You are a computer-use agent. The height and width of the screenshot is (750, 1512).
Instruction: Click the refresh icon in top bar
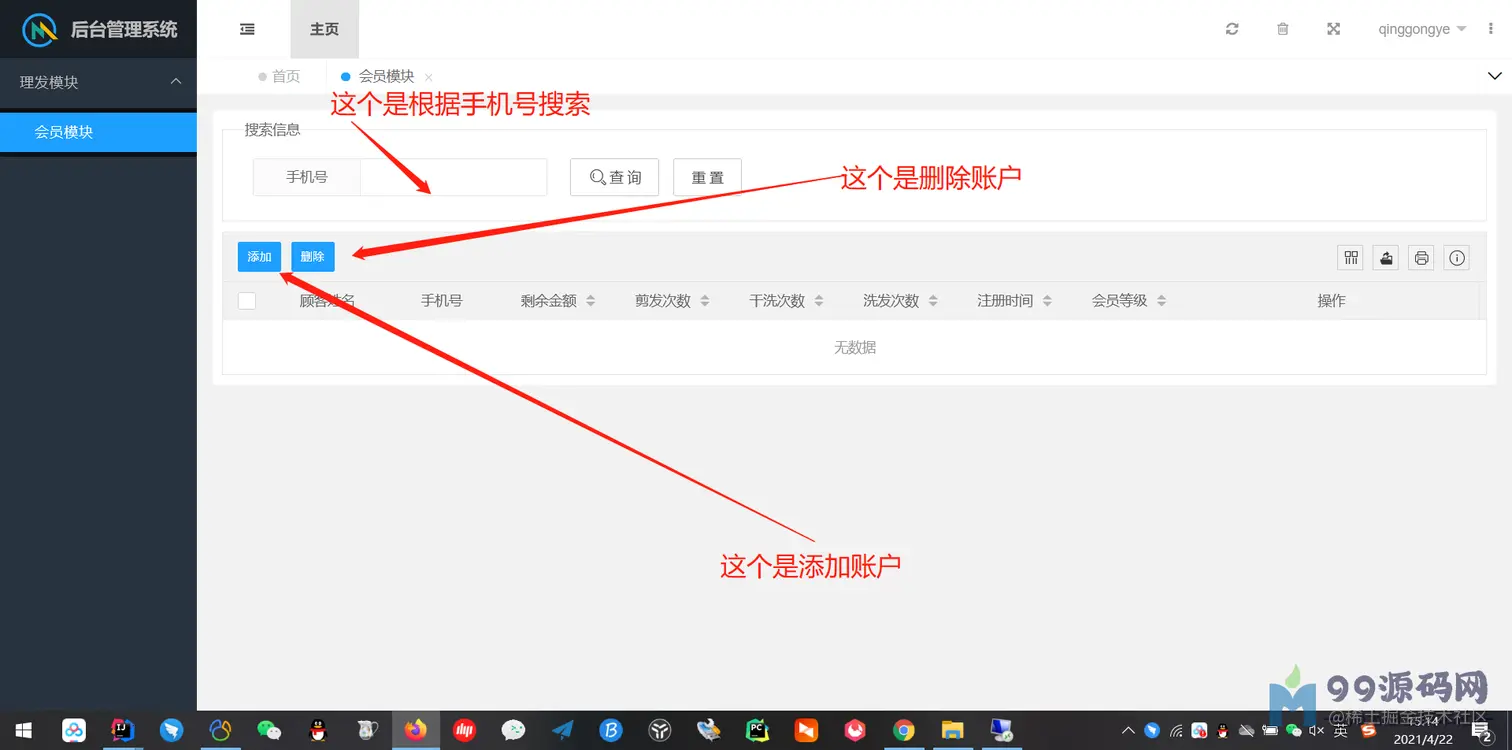click(1232, 29)
